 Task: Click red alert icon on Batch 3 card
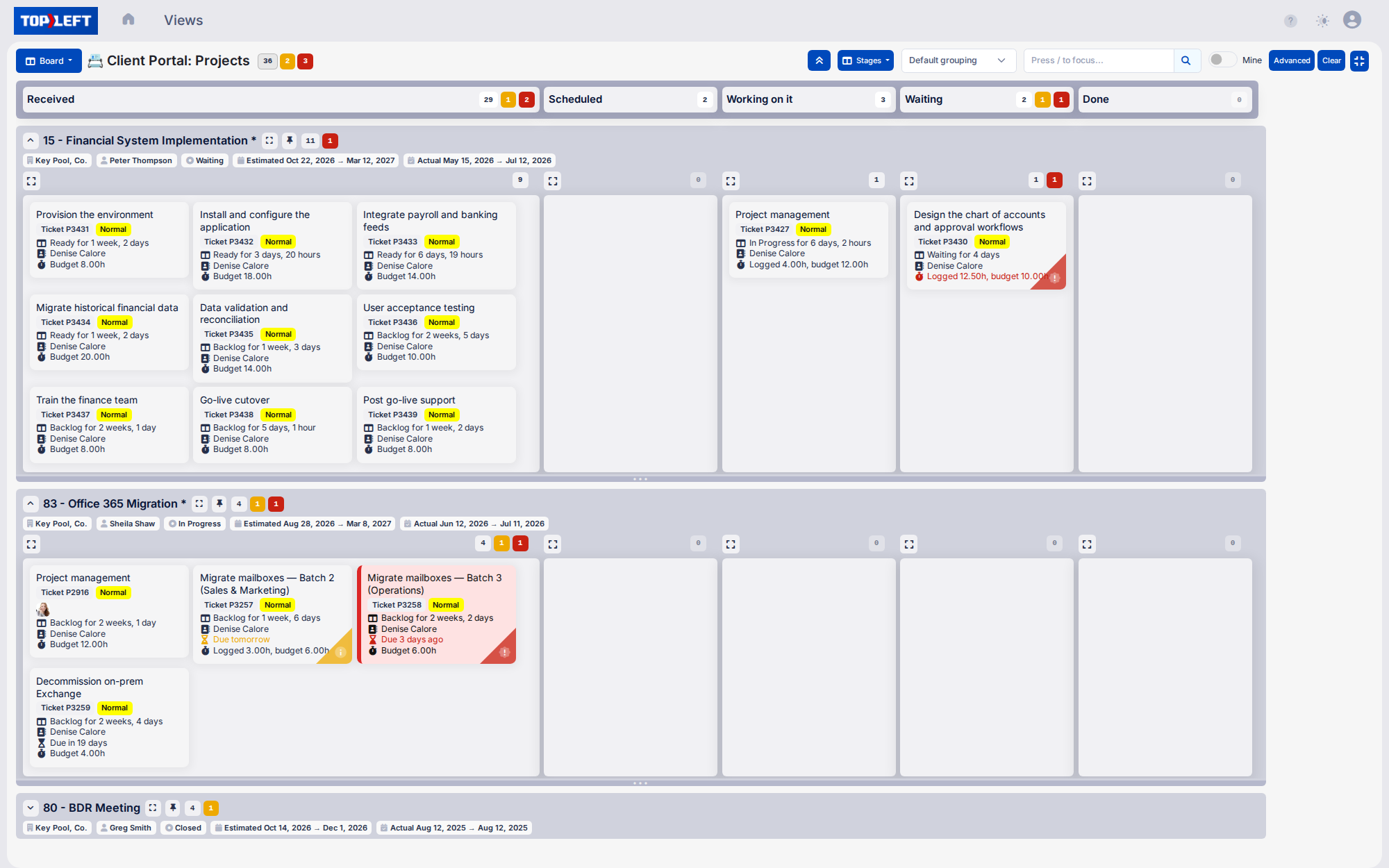(x=505, y=652)
